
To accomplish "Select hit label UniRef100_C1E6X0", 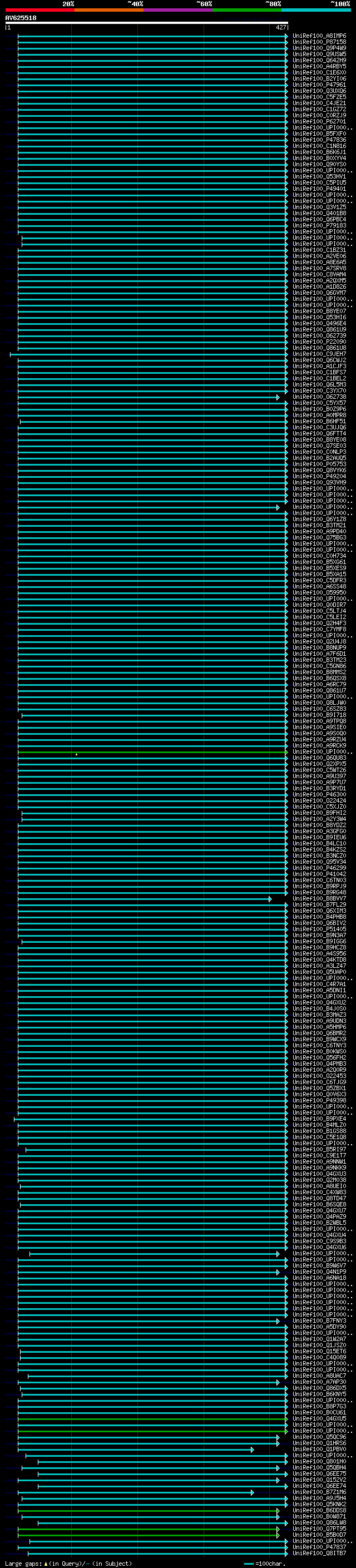I will pyautogui.click(x=319, y=72).
